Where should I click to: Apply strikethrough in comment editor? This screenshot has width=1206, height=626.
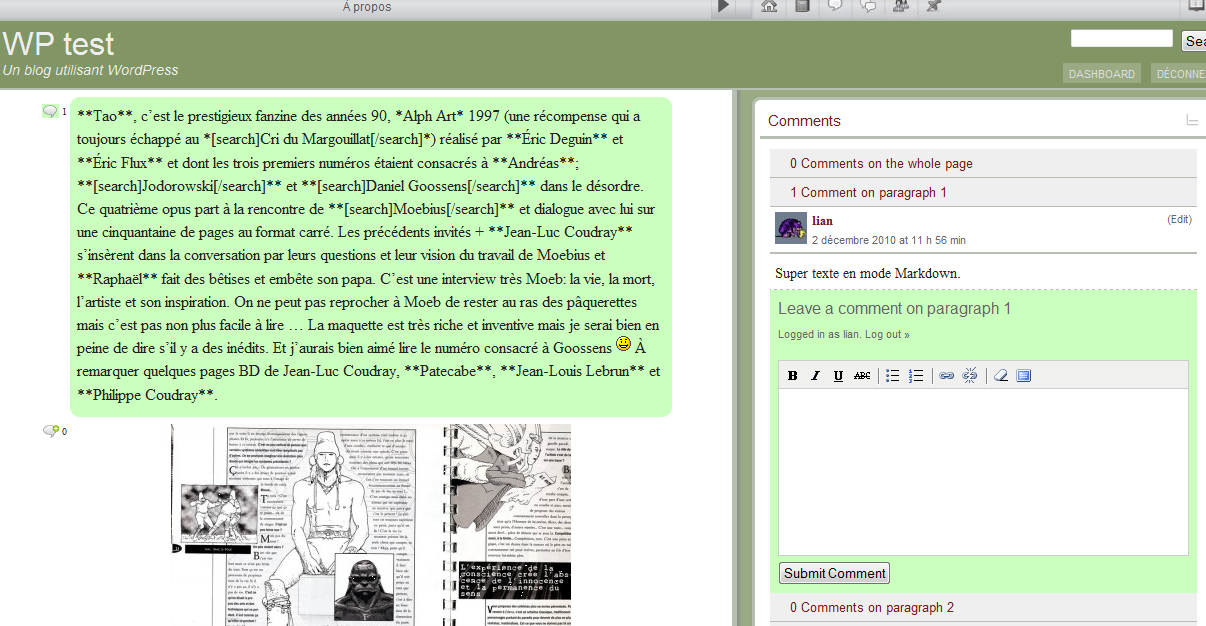click(x=862, y=376)
